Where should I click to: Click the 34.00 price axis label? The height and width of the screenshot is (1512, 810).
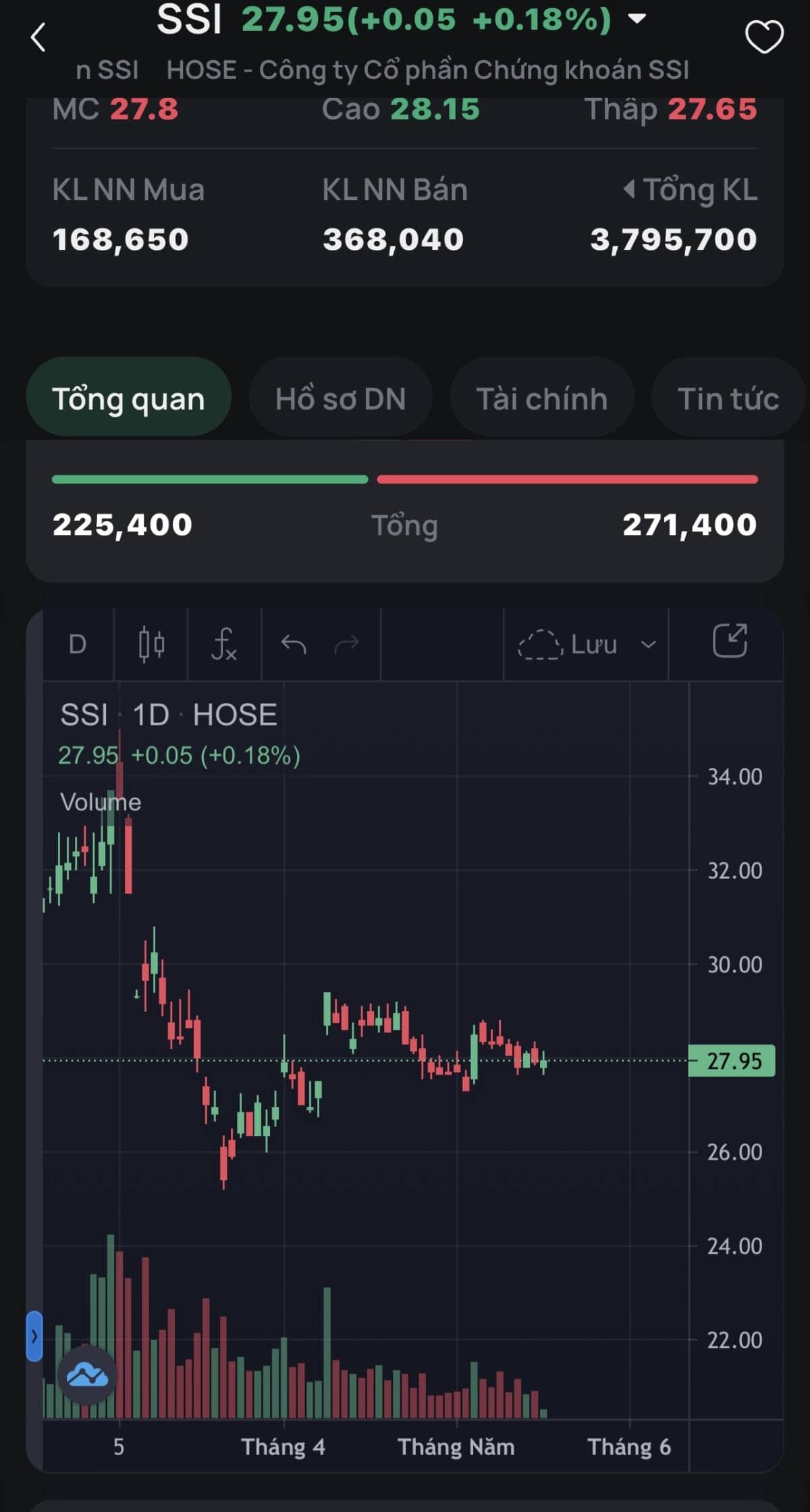[734, 776]
